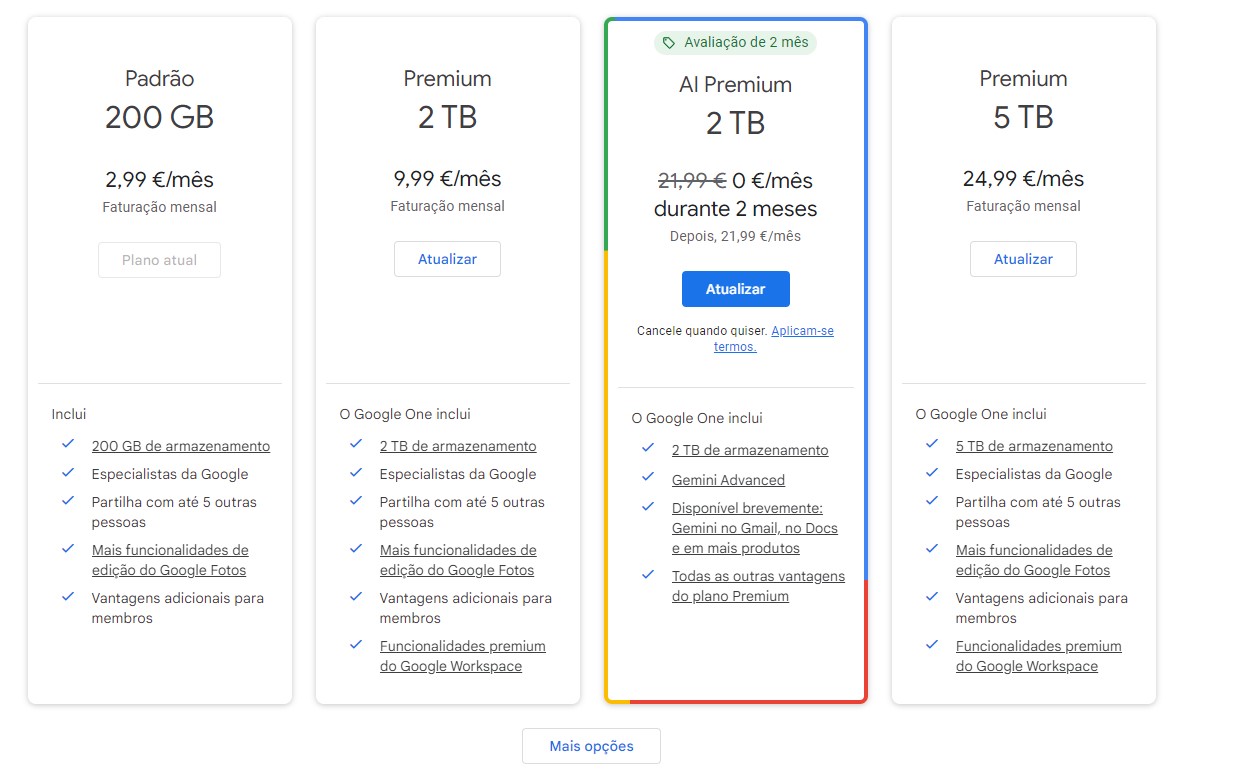Click the Depois, 21,99 €/mês text
This screenshot has width=1235, height=784.
736,237
